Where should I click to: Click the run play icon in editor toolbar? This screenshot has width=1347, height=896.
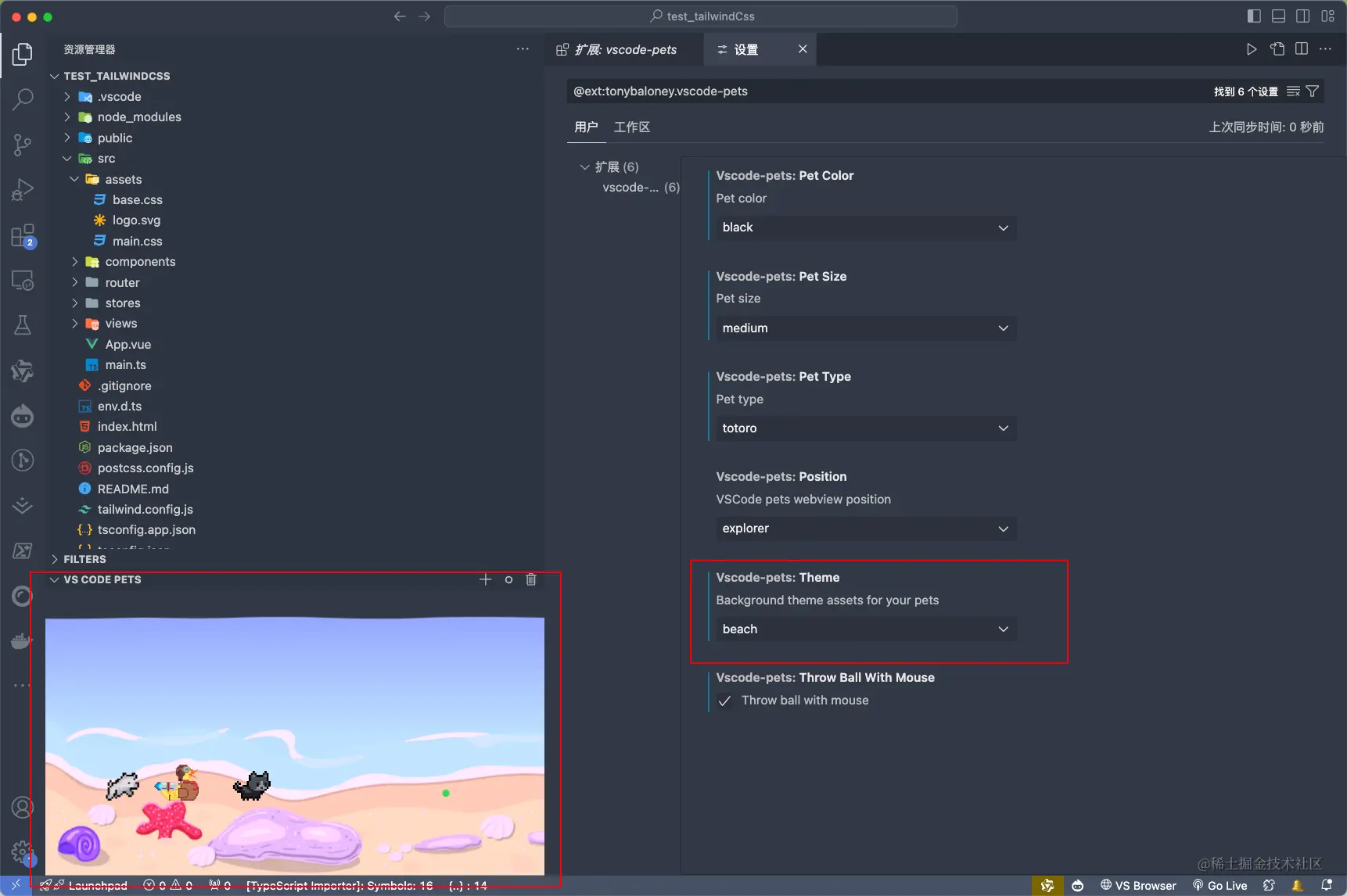(x=1252, y=49)
